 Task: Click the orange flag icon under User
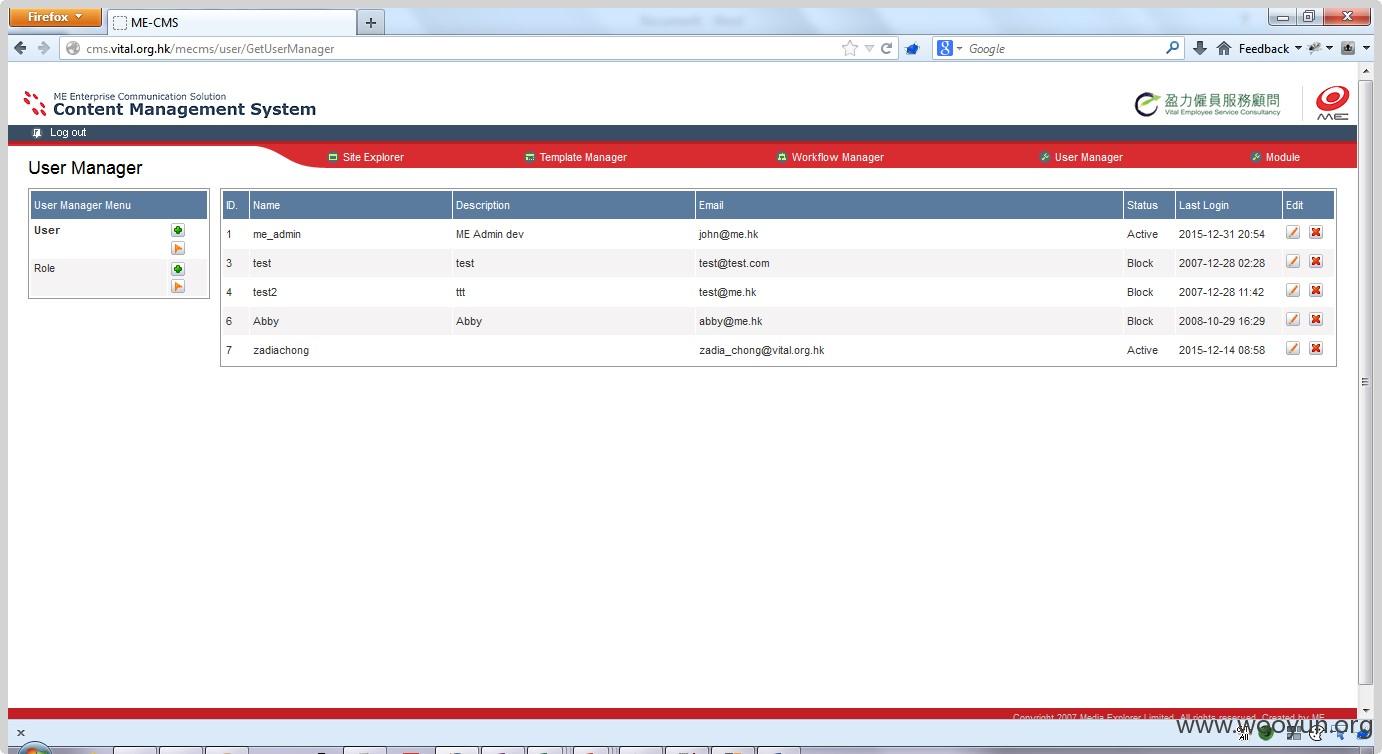(x=178, y=248)
